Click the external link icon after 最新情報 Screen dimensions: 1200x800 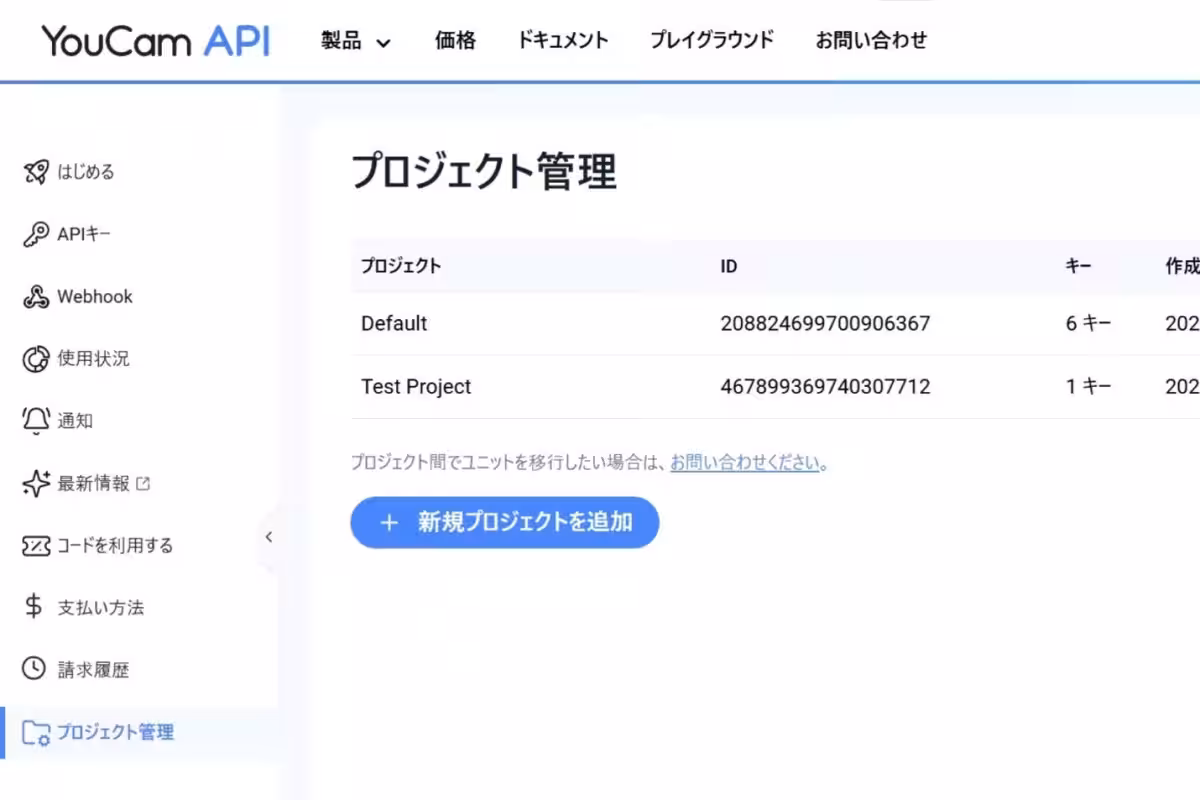[143, 484]
